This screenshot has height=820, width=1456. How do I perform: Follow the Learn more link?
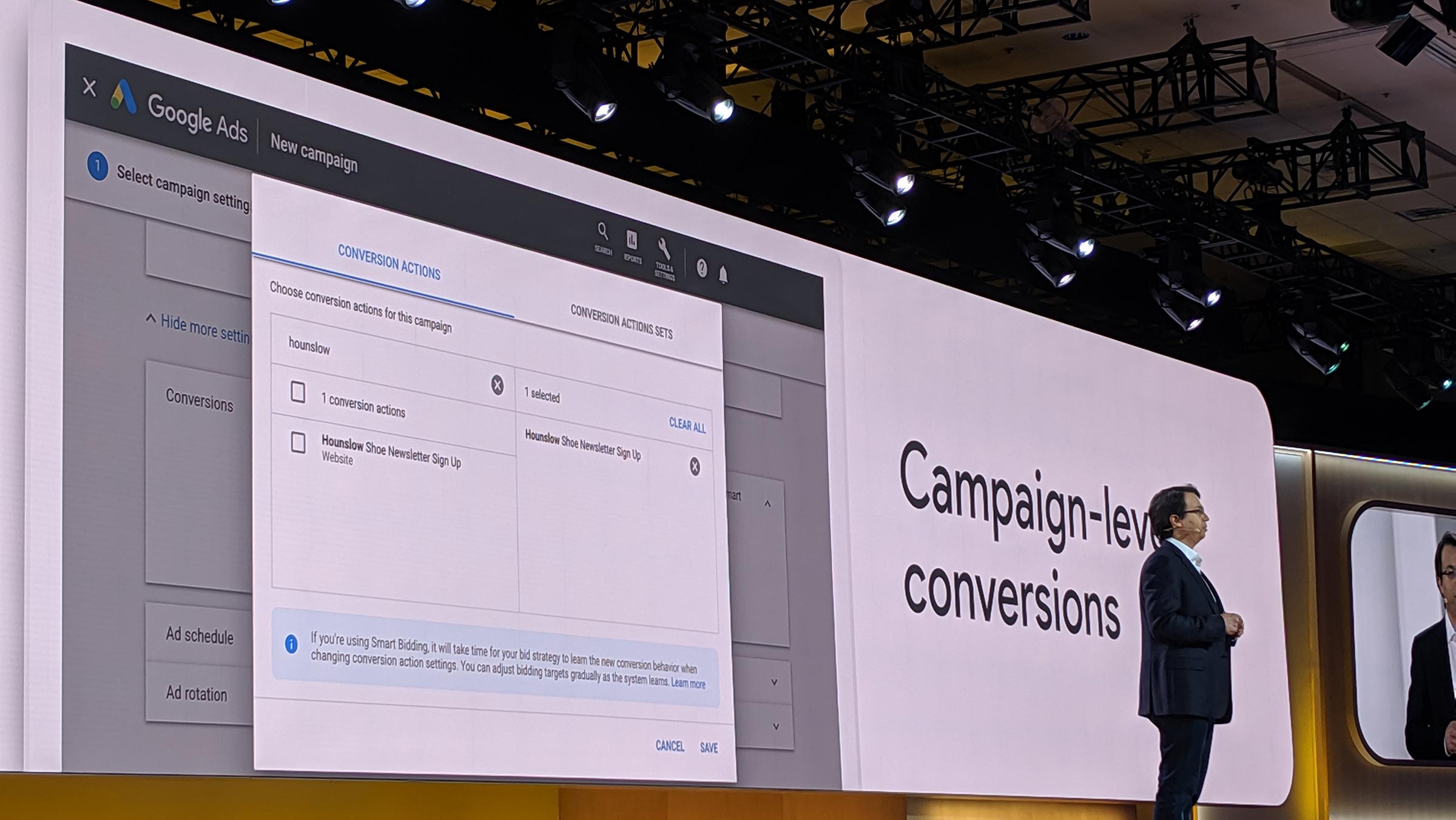688,683
